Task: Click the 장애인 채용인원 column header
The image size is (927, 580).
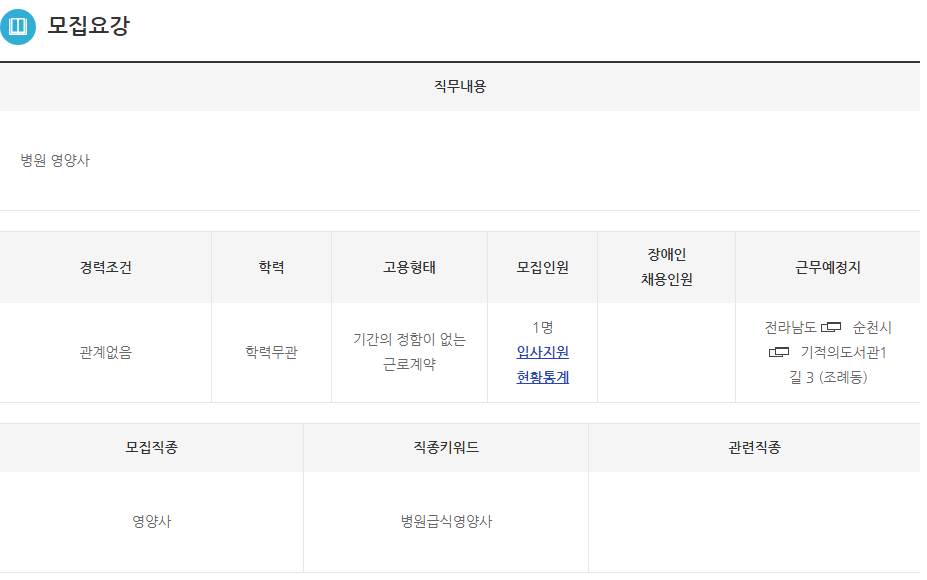Action: click(x=666, y=267)
